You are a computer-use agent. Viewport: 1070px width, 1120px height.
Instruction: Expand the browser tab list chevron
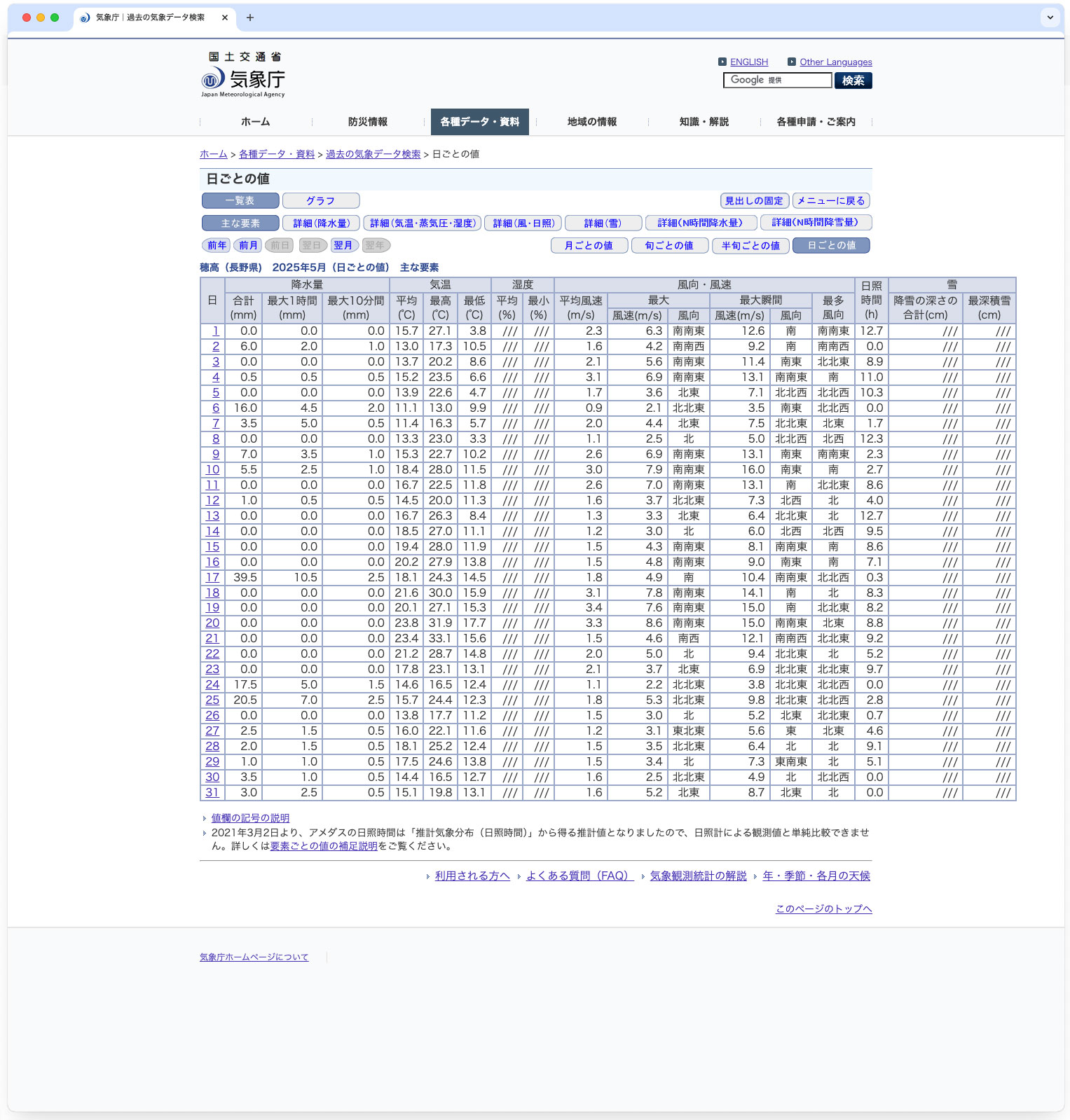1050,18
